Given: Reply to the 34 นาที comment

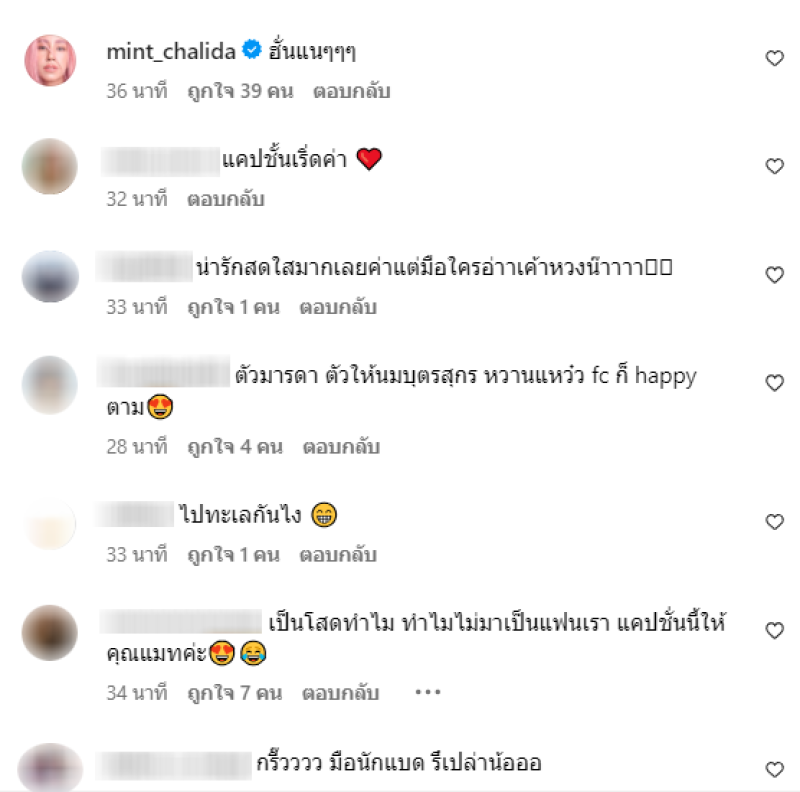Looking at the screenshot, I should 340,693.
